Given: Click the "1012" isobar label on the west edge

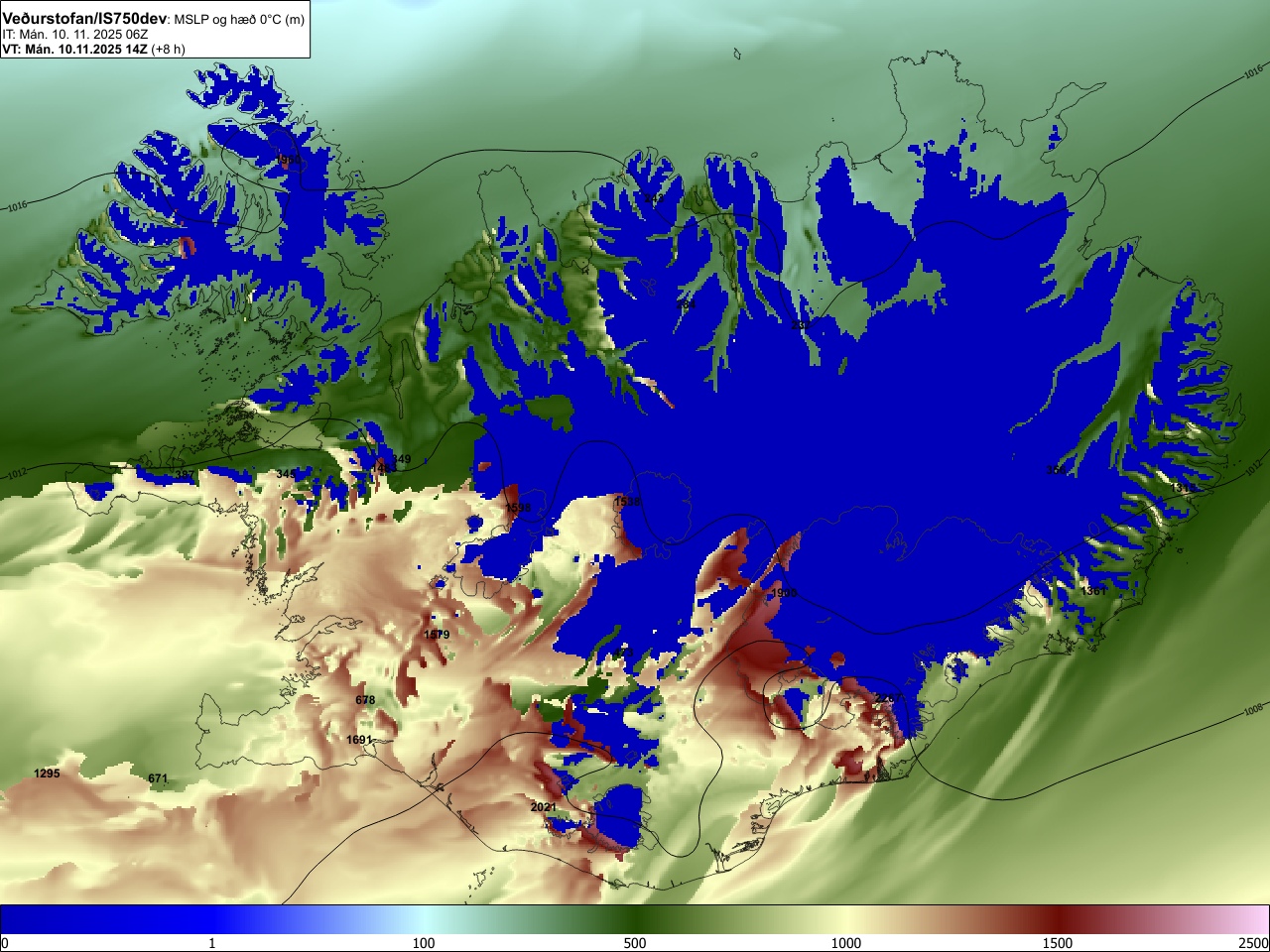Looking at the screenshot, I should coord(17,474).
